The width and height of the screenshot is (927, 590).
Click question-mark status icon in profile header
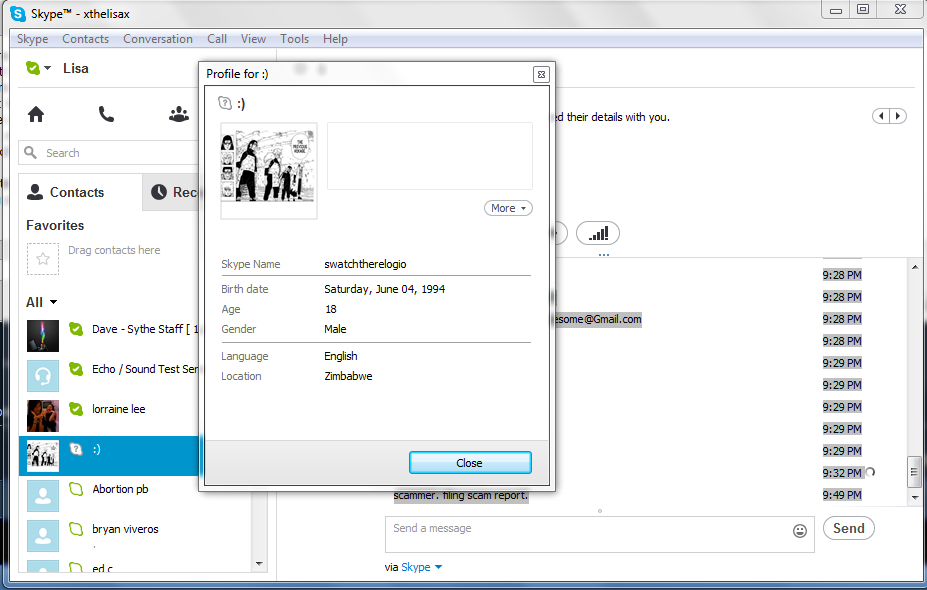pyautogui.click(x=225, y=103)
